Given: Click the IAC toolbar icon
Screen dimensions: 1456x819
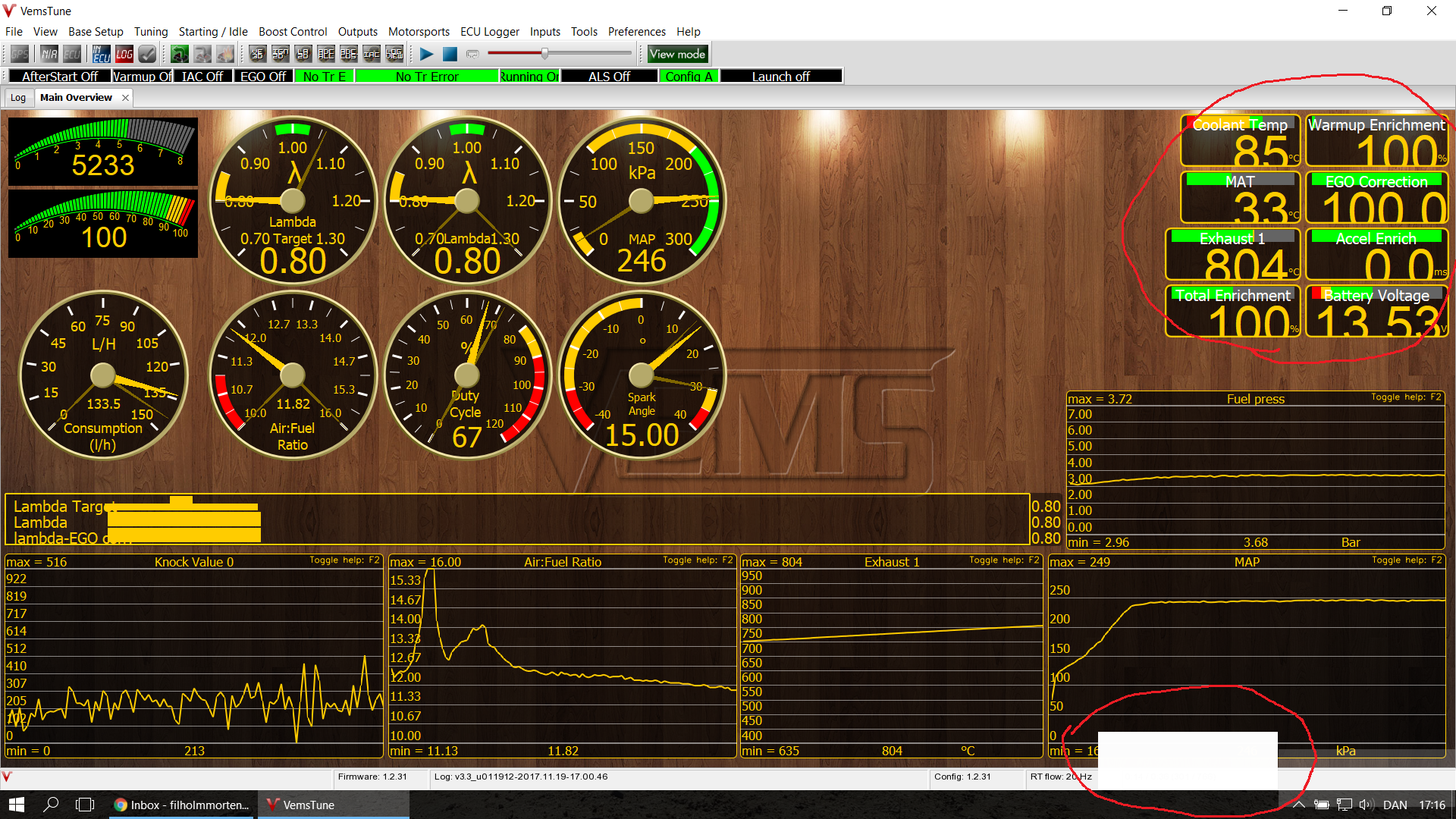Looking at the screenshot, I should click(372, 54).
